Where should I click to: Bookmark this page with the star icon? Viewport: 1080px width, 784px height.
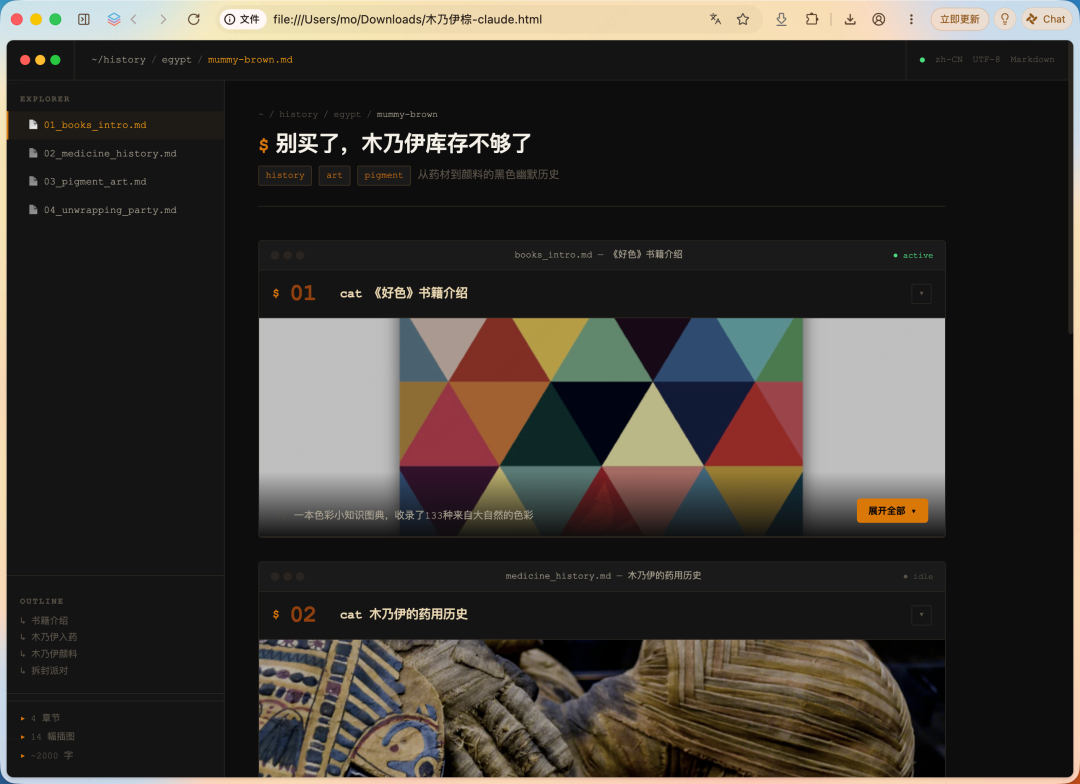[742, 19]
